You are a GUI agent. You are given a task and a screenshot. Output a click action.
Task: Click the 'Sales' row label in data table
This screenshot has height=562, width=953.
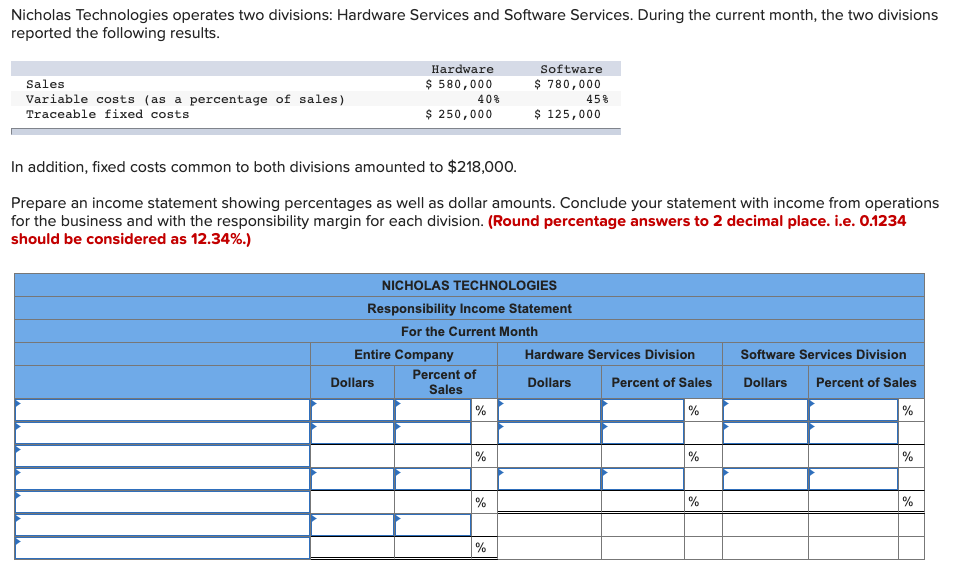tap(45, 84)
